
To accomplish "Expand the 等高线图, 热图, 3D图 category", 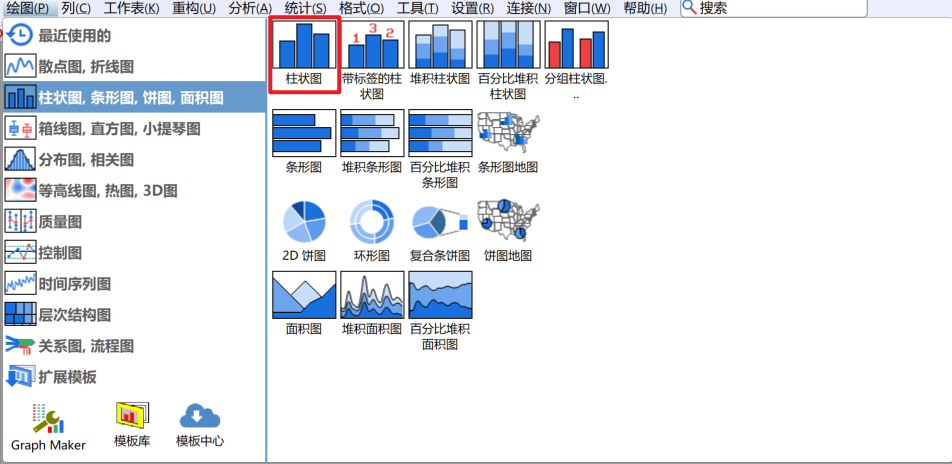I will [107, 191].
